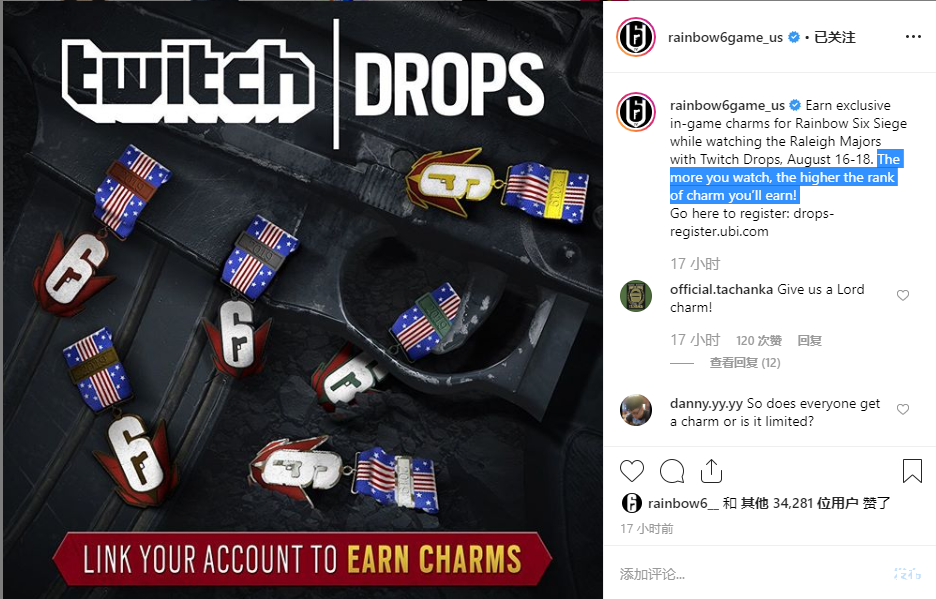Click the Twitch Drops post image
This screenshot has width=936, height=599.
303,300
